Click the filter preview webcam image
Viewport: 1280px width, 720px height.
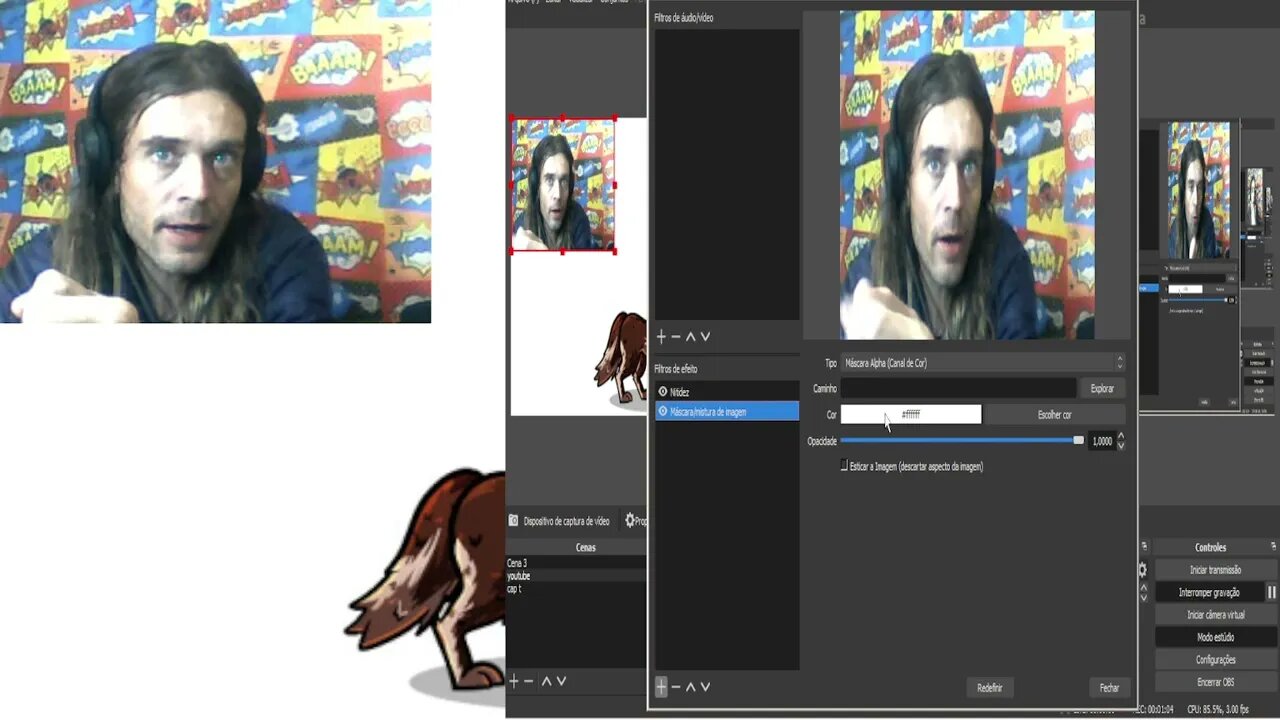pos(967,175)
